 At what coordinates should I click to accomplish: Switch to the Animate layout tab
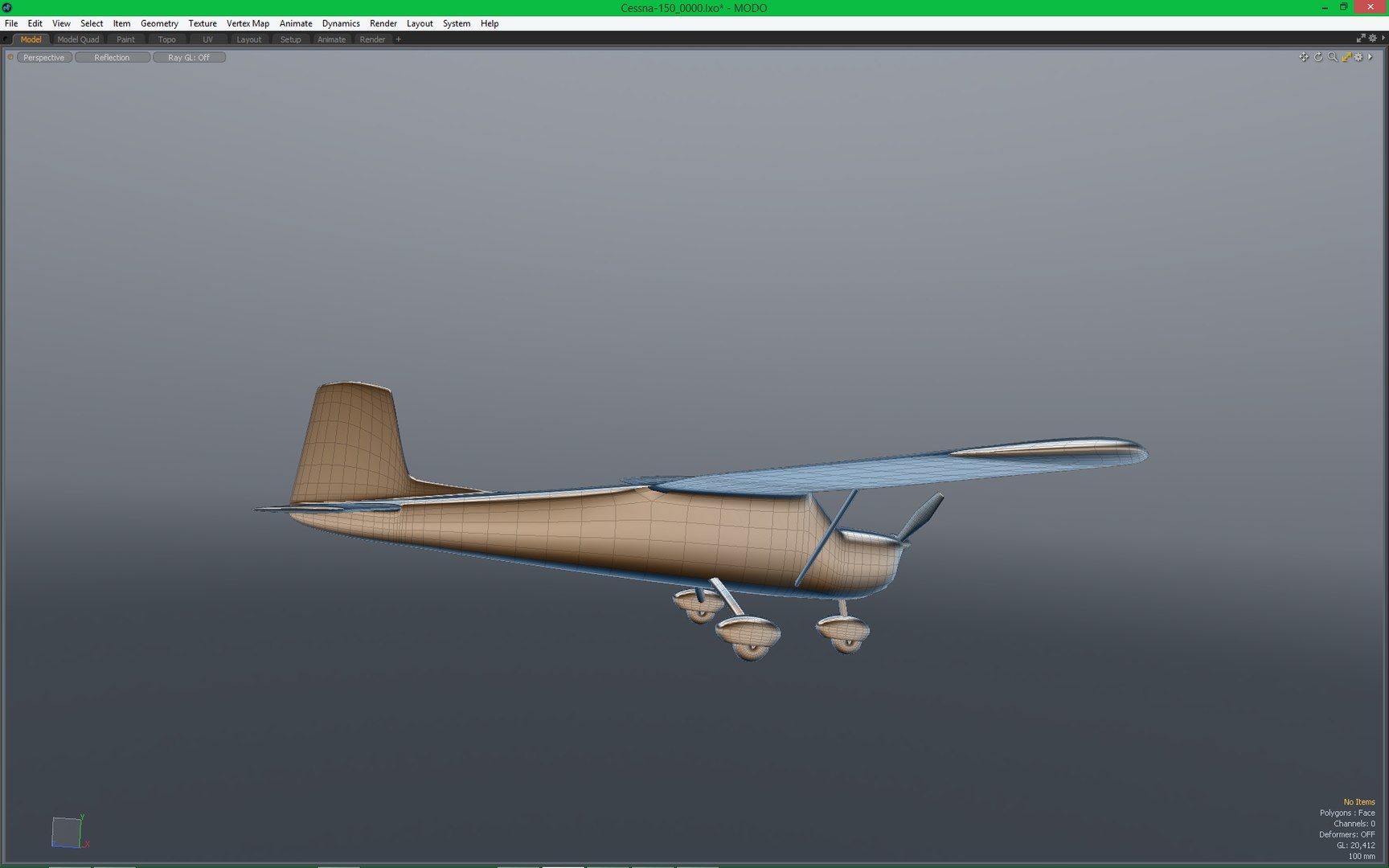pos(331,39)
